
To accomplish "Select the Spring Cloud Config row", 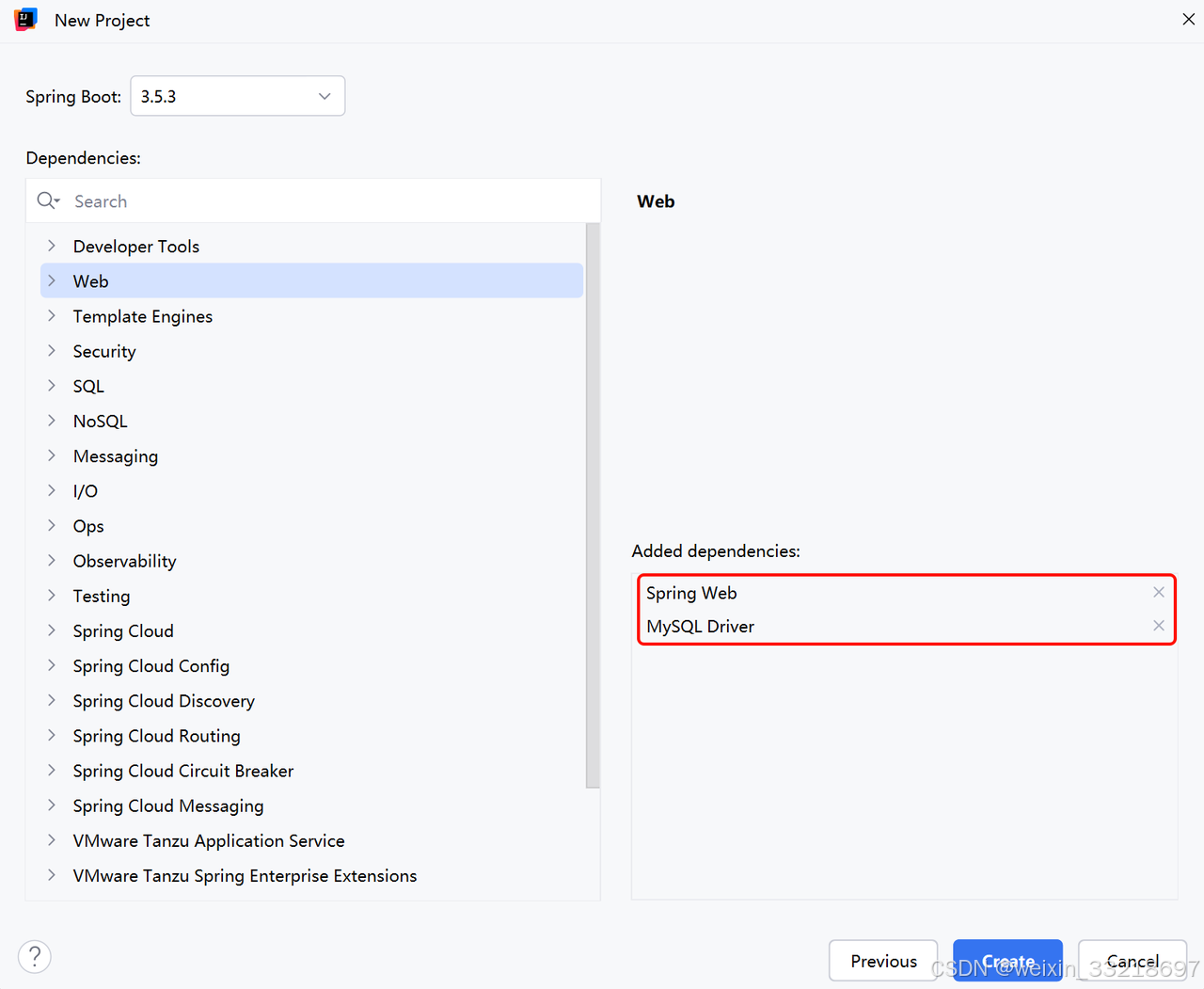I will pyautogui.click(x=311, y=665).
